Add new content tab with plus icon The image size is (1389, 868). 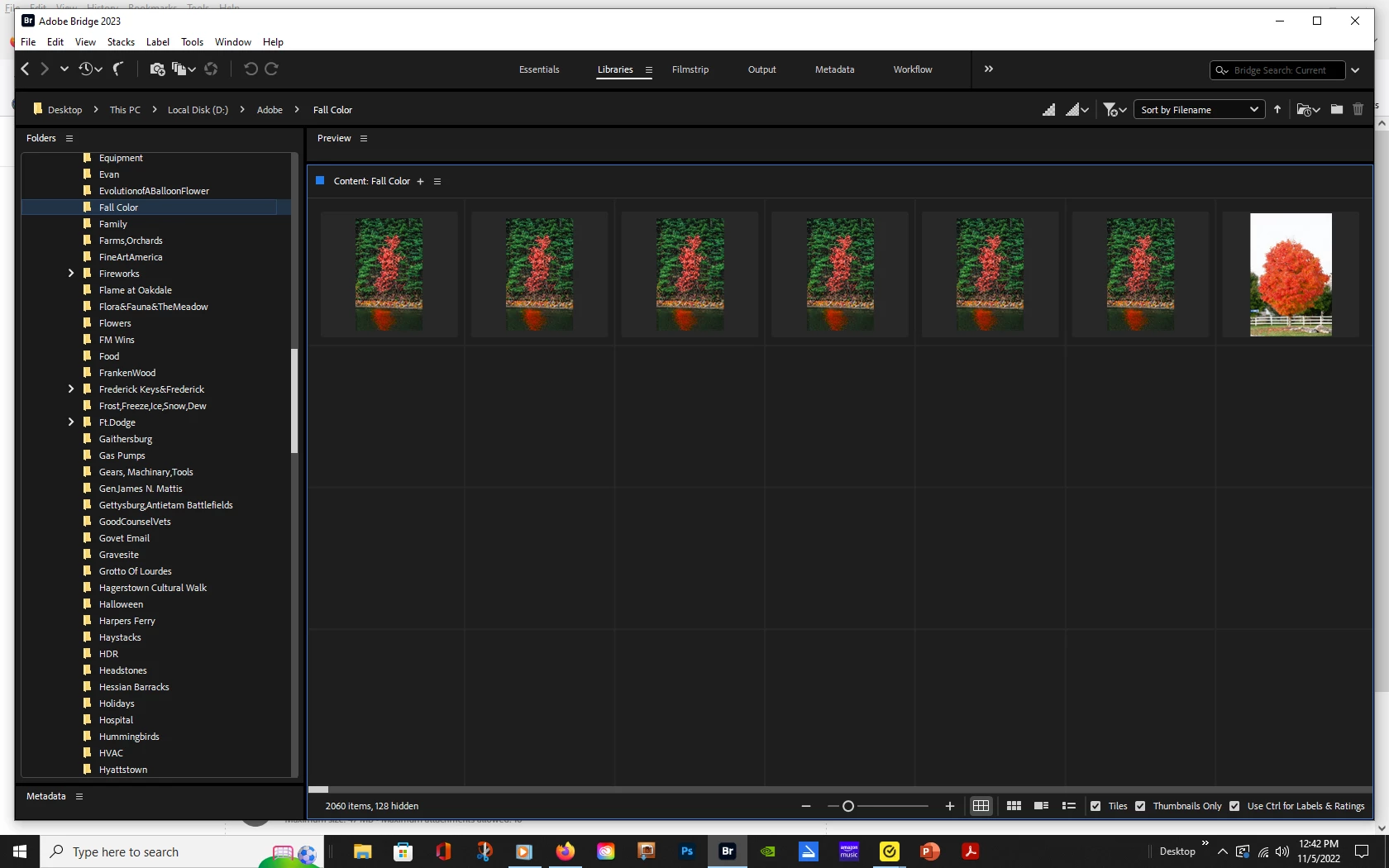pos(420,182)
